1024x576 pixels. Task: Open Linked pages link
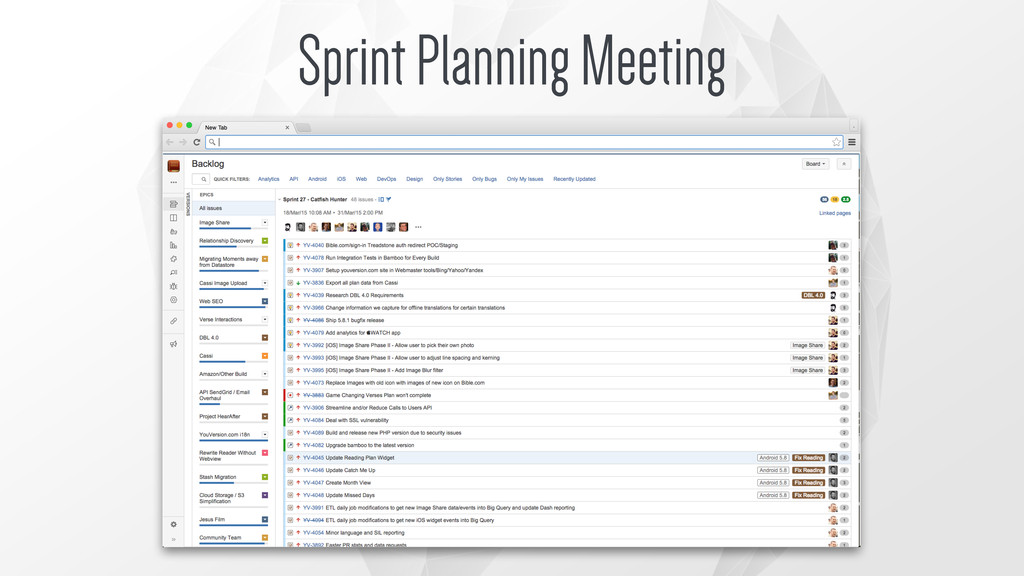pyautogui.click(x=835, y=213)
